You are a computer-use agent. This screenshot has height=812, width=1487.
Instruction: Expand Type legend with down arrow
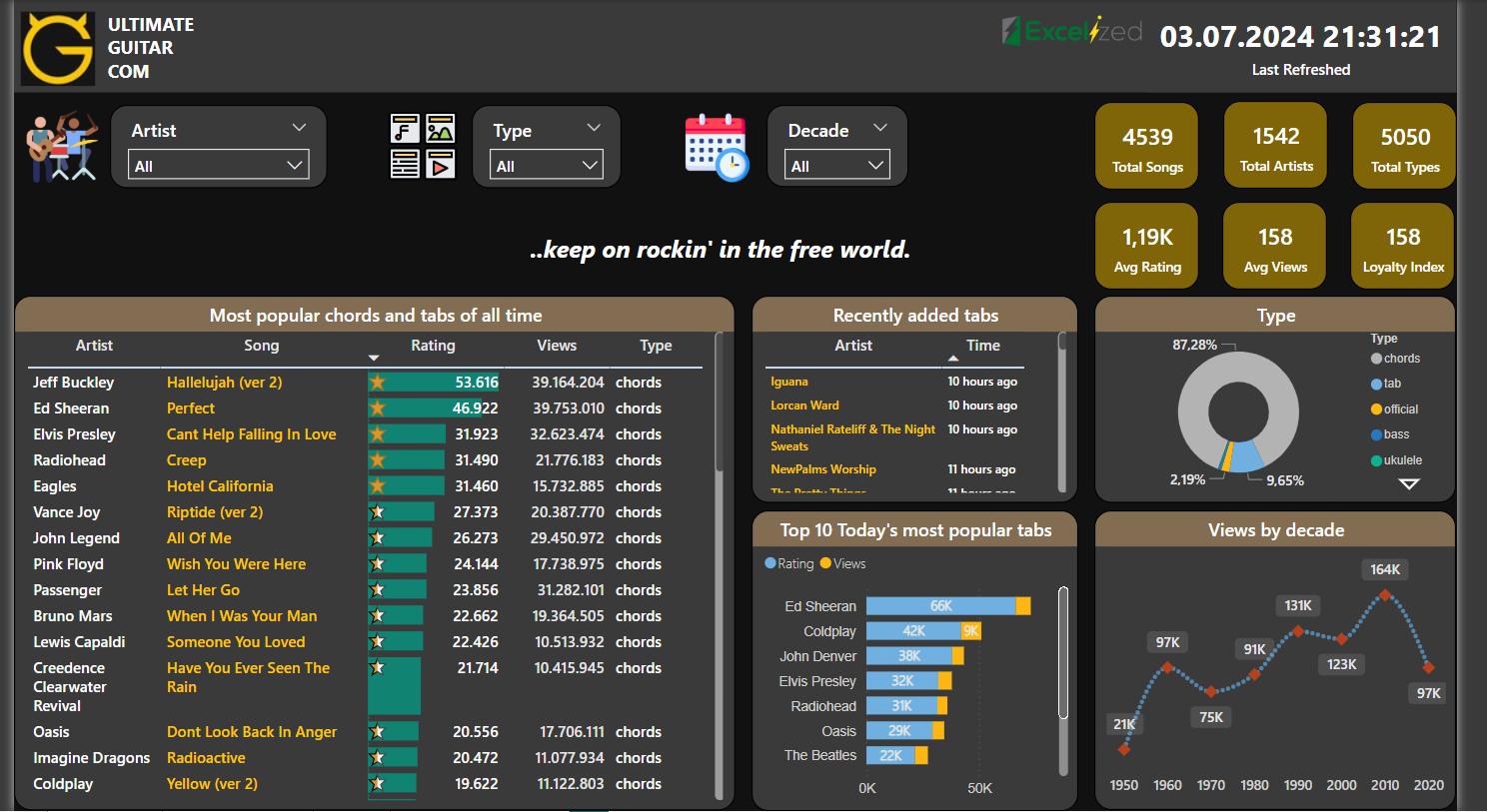point(1409,484)
